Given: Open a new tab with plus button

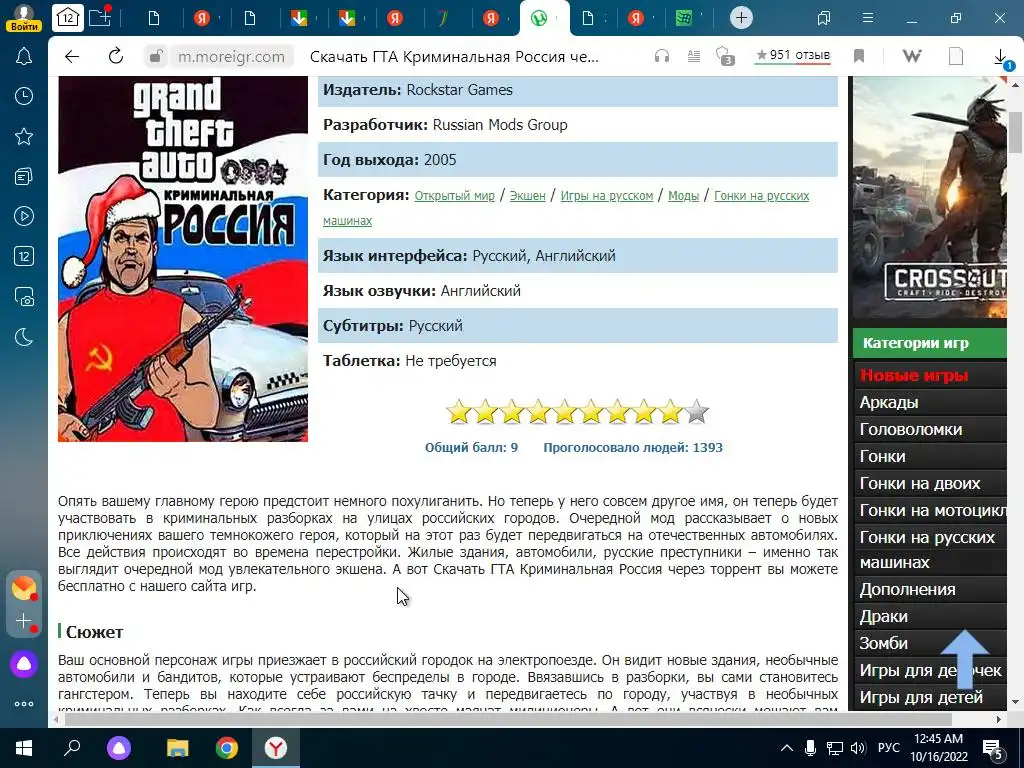Looking at the screenshot, I should pyautogui.click(x=741, y=18).
